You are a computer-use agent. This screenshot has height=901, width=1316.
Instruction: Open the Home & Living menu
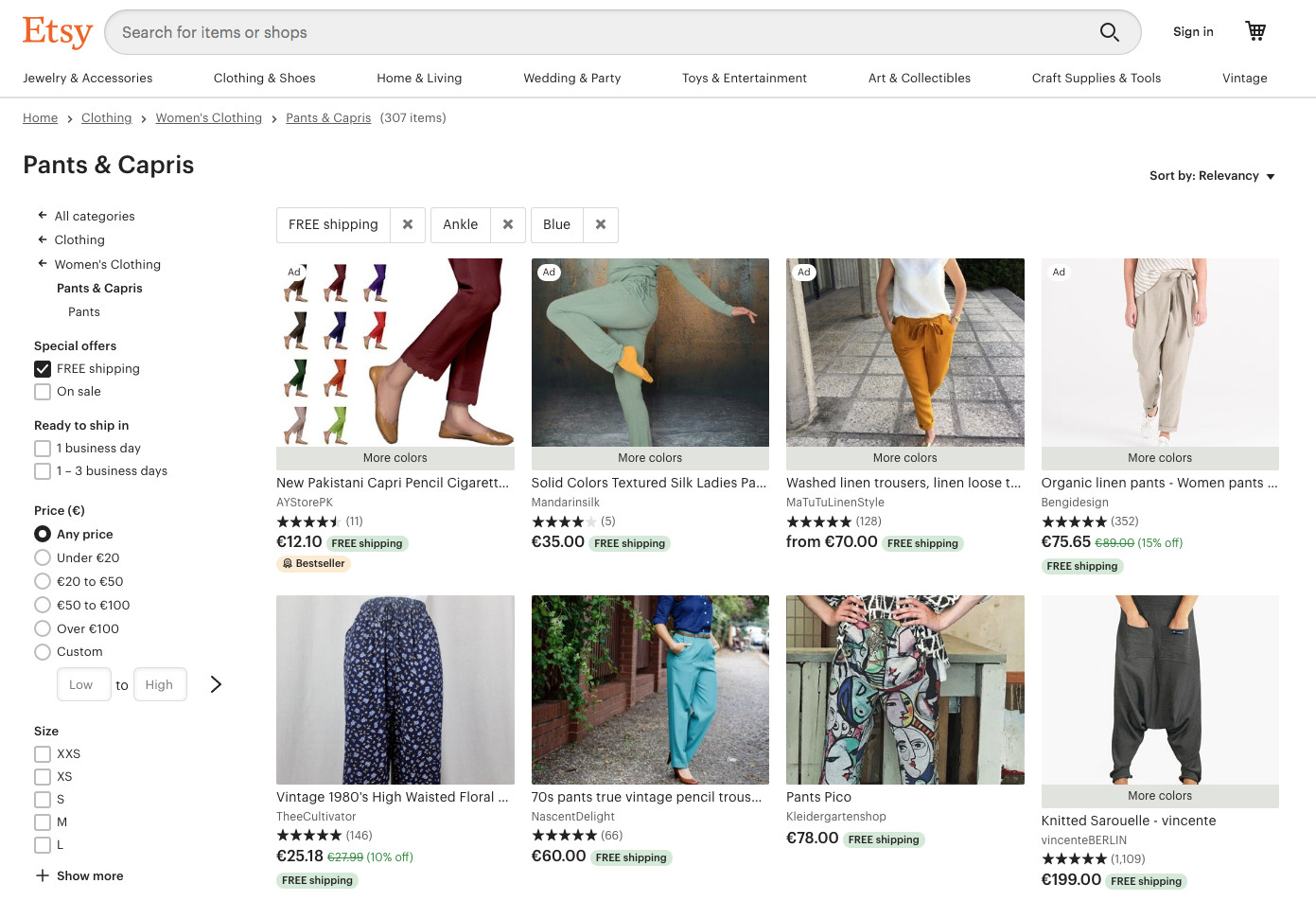click(419, 79)
